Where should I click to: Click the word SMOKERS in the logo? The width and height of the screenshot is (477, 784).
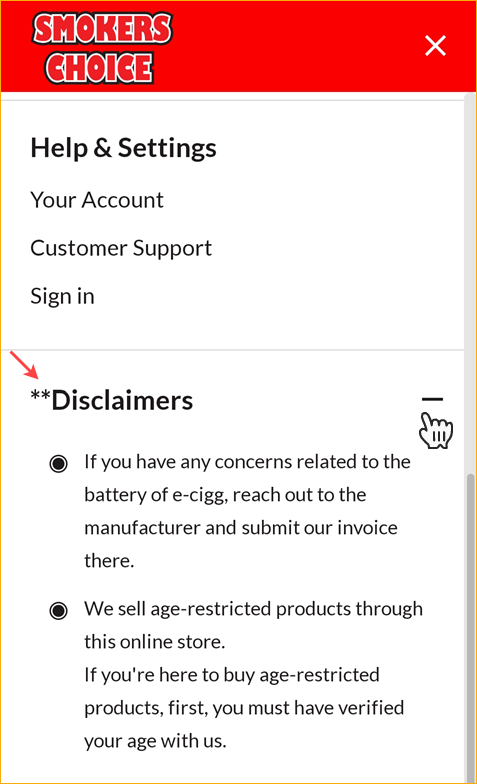click(x=102, y=28)
